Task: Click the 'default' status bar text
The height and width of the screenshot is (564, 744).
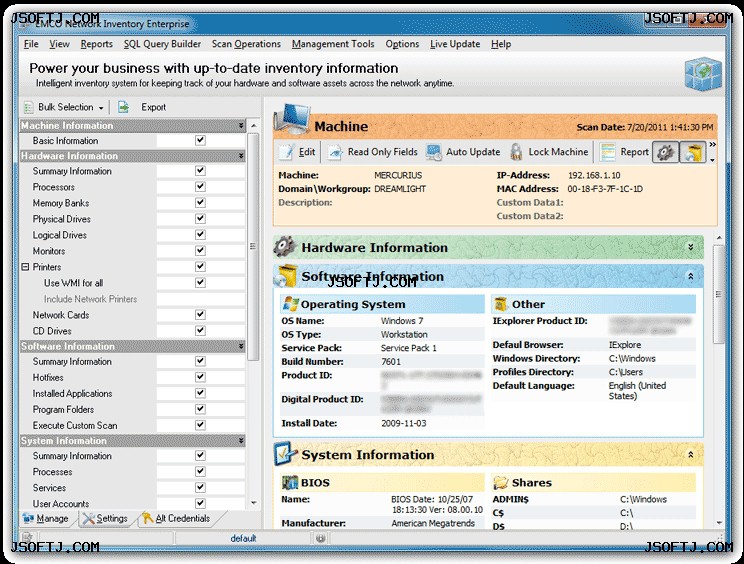Action: click(x=243, y=538)
